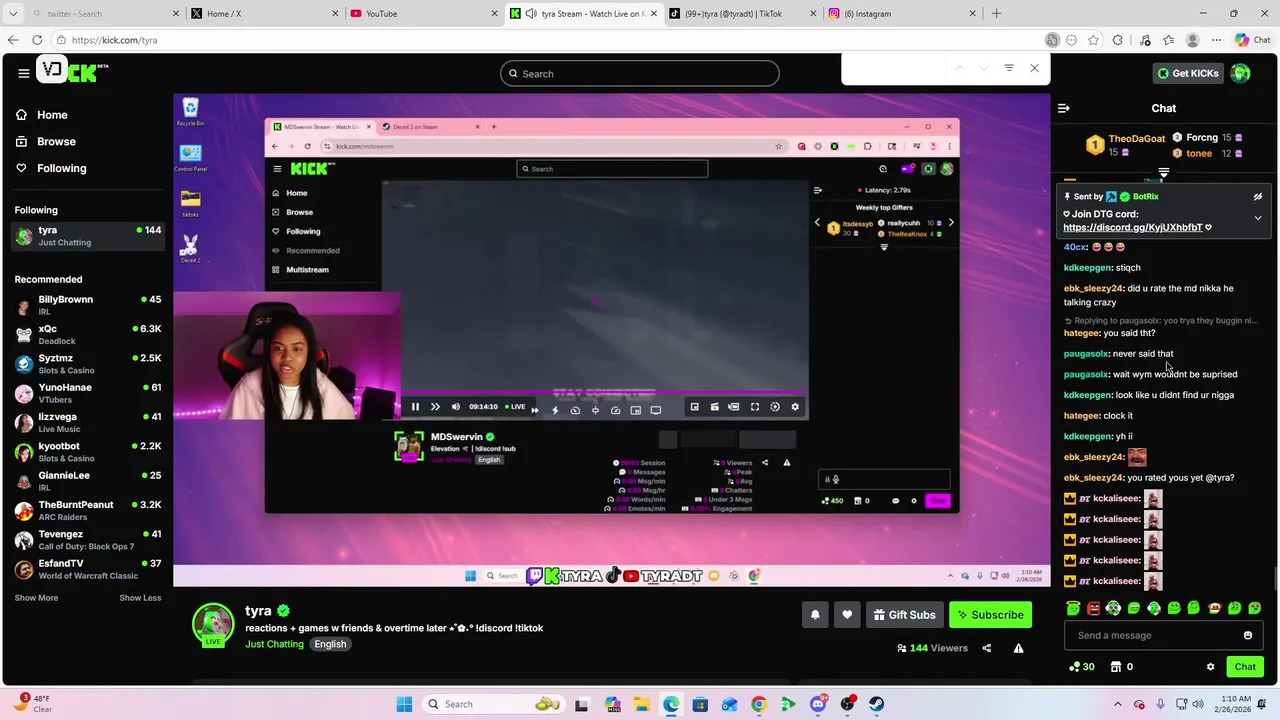Screen dimensions: 1280x720
Task: Open the Edge profile icon
Action: [1192, 40]
